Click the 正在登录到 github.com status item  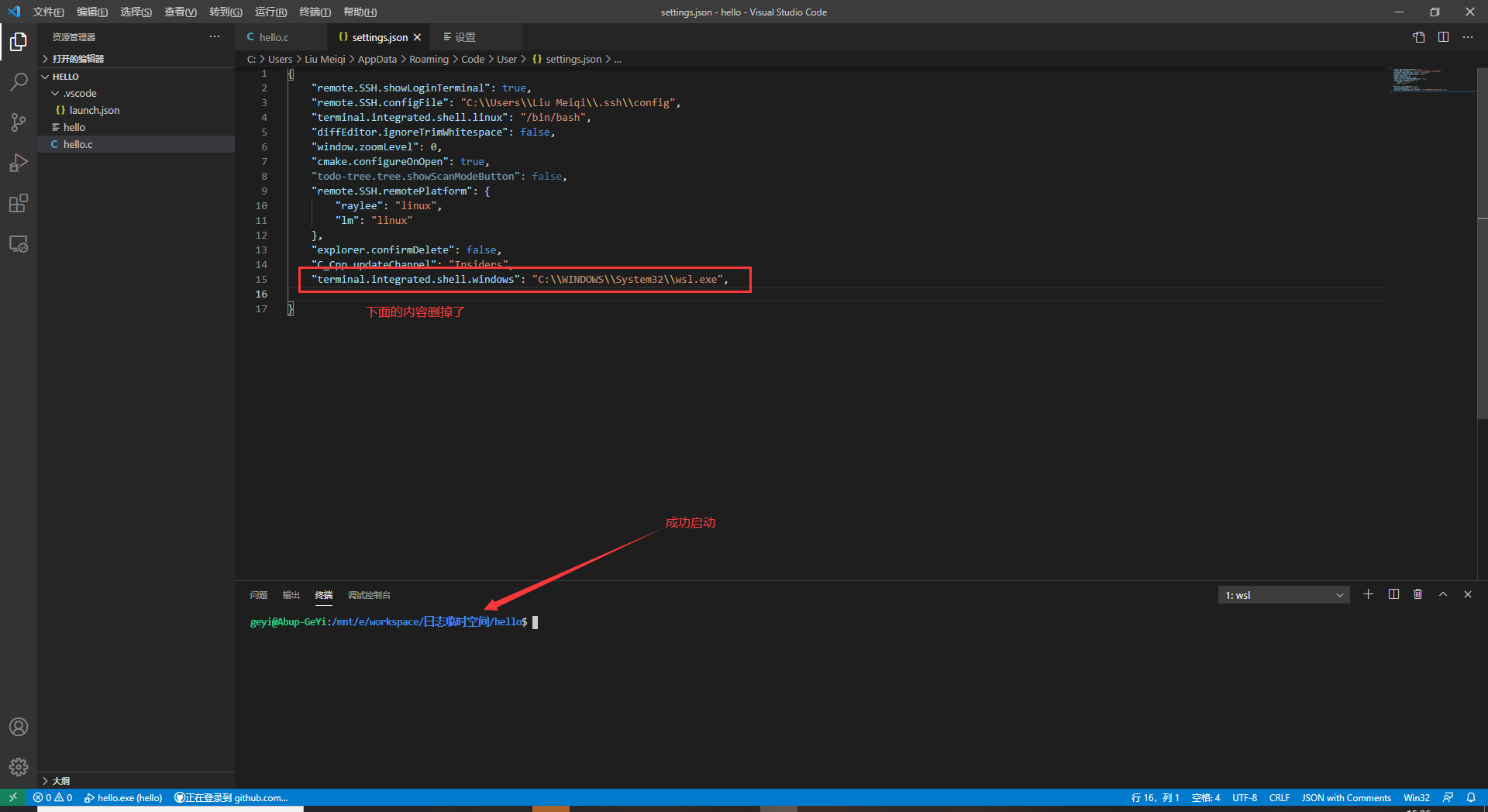click(x=230, y=797)
